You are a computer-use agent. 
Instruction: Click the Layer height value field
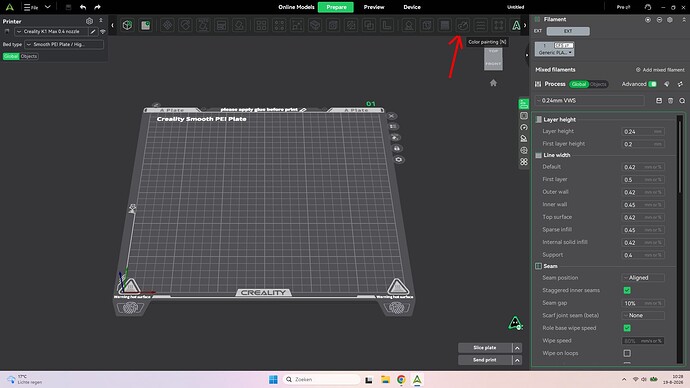point(643,132)
